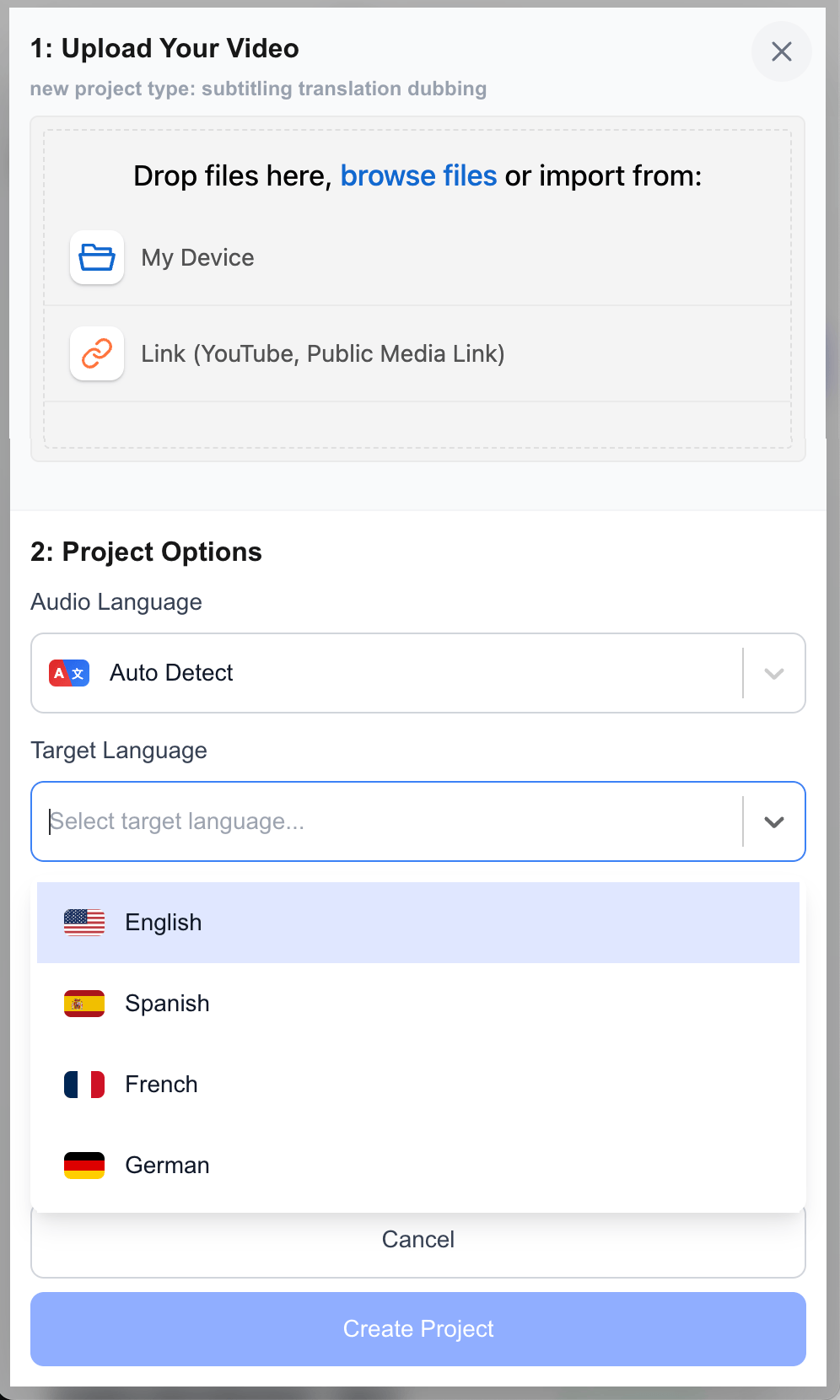Open the Target Language dropdown chevron
The width and height of the screenshot is (840, 1400).
(x=773, y=821)
